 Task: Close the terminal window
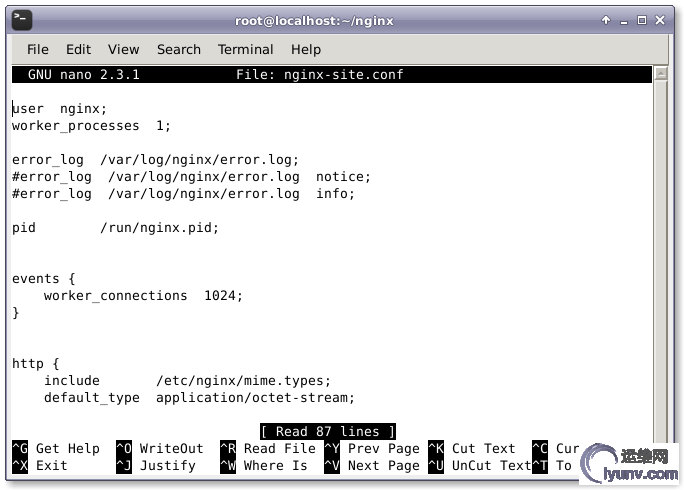pos(660,20)
